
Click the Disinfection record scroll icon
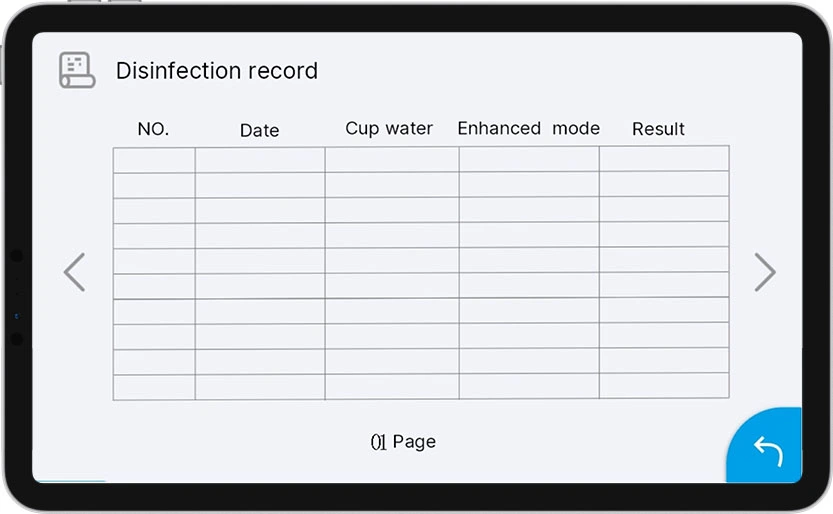pos(77,70)
